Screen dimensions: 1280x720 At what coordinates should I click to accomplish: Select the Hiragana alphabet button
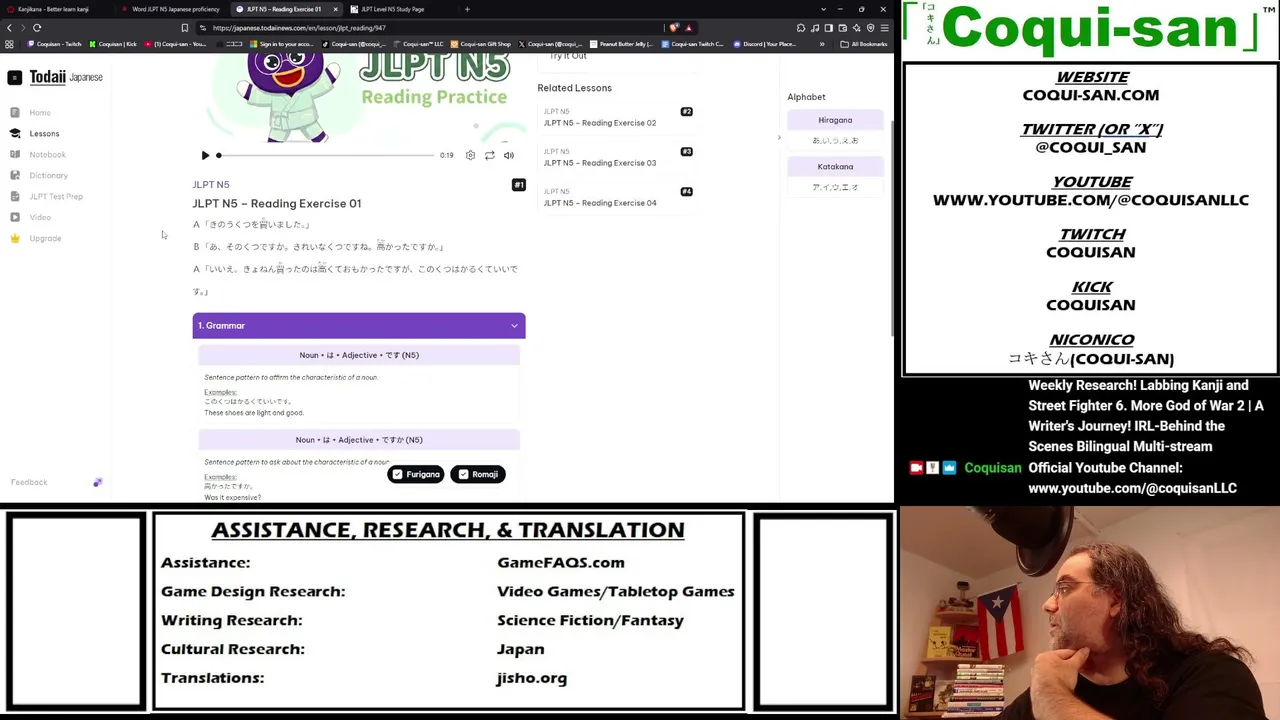(x=835, y=120)
